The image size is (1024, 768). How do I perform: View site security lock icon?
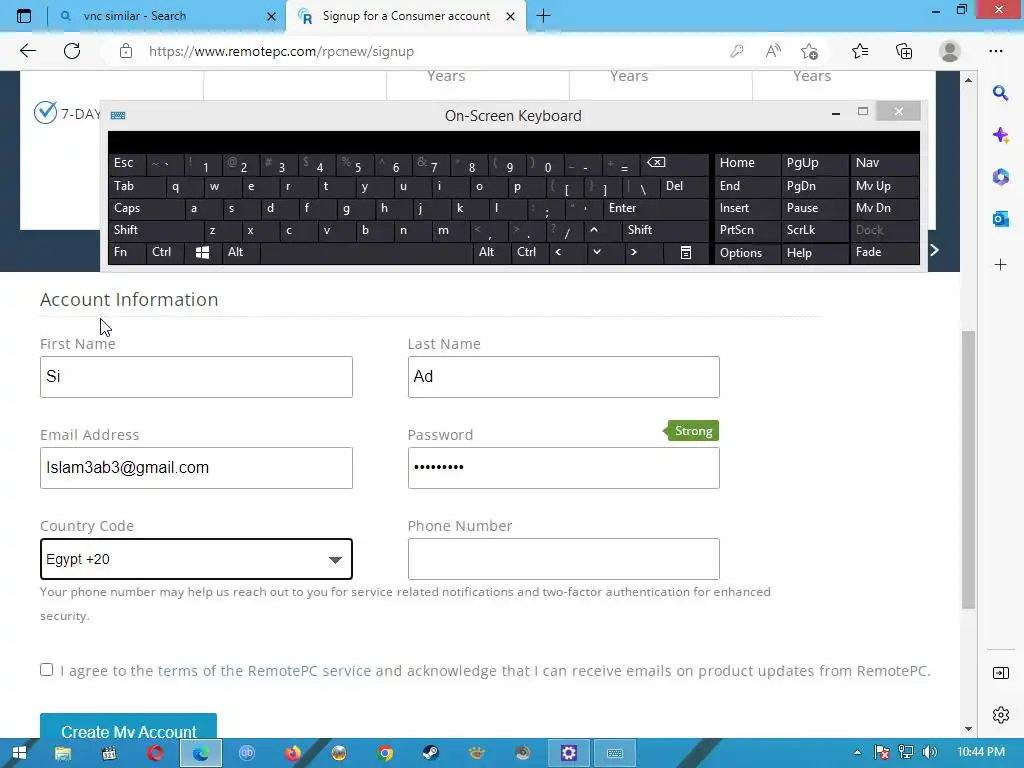click(x=126, y=51)
